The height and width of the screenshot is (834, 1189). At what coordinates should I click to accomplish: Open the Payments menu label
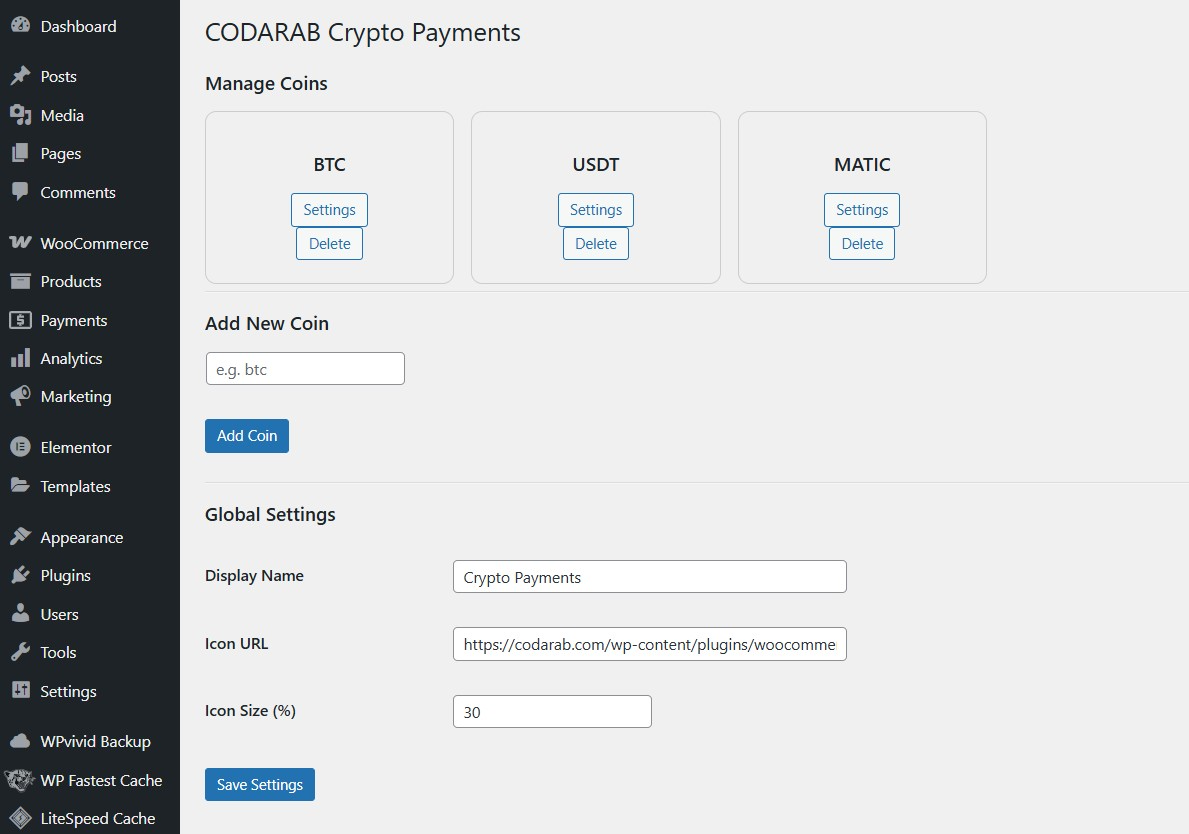74,321
